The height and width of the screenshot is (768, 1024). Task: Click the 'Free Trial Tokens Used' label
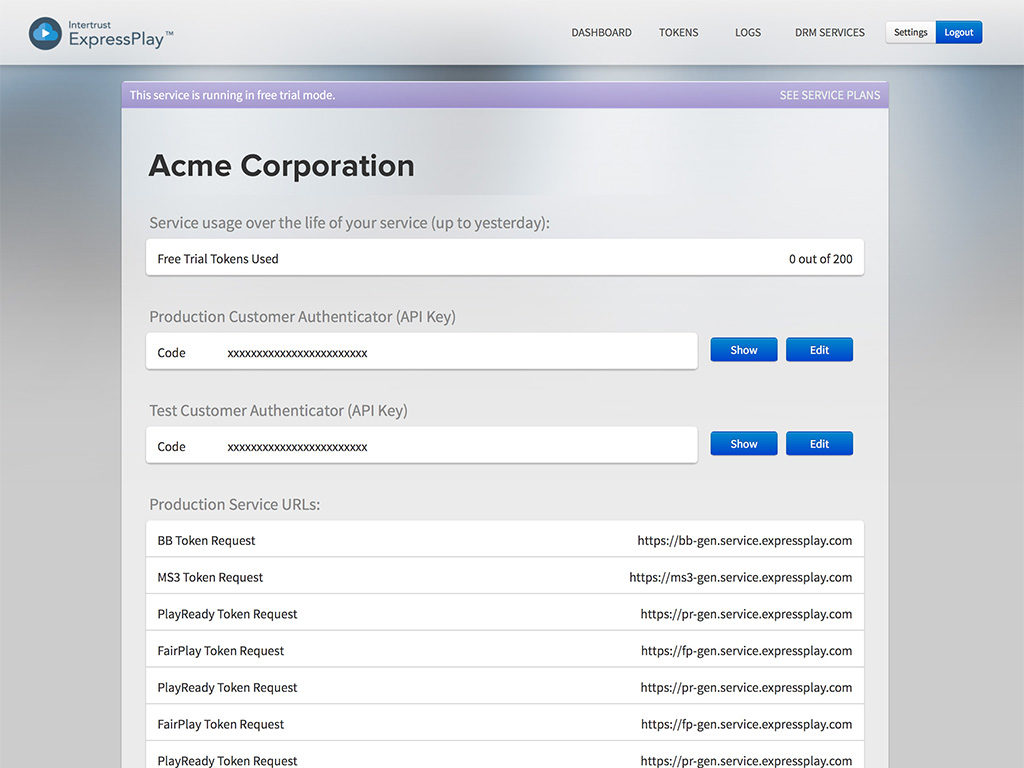point(217,259)
